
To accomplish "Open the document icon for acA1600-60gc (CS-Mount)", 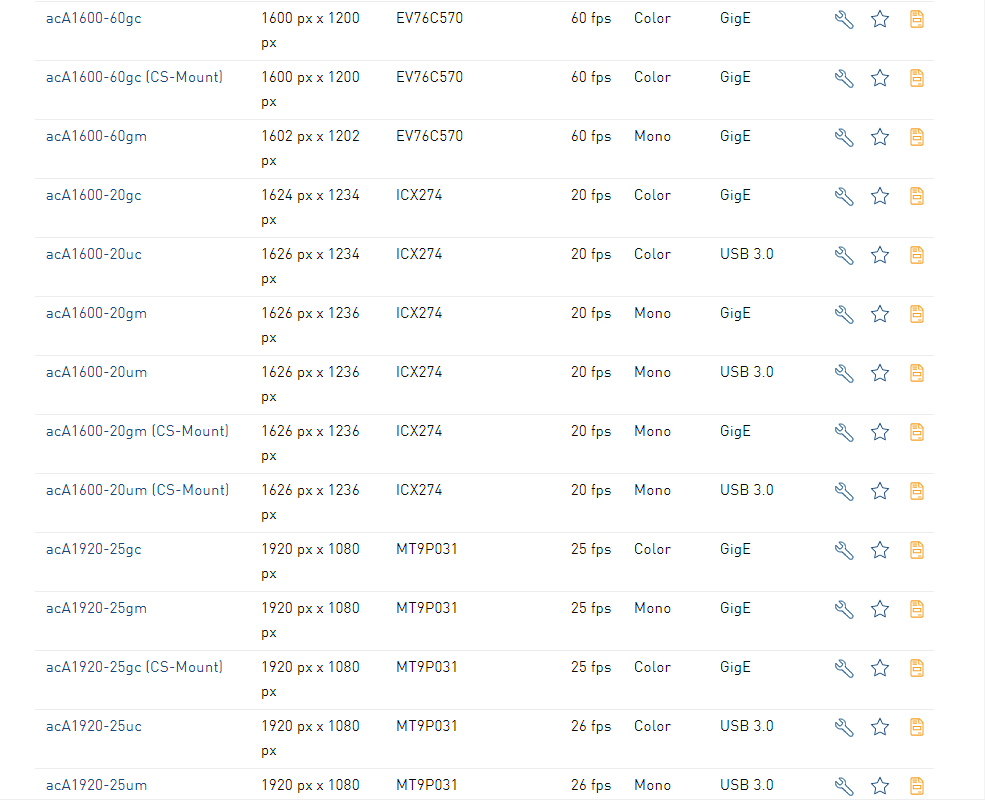I will (x=916, y=78).
